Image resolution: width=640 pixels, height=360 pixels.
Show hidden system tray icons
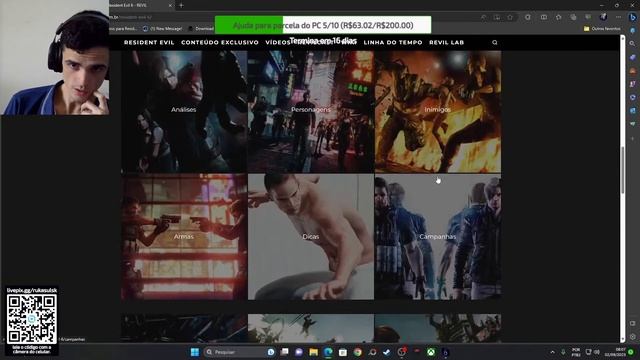click(552, 352)
